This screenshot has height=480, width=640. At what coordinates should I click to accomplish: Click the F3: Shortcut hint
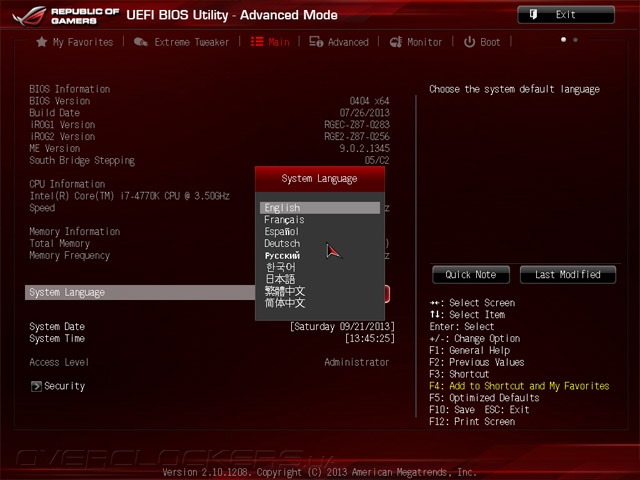point(459,374)
